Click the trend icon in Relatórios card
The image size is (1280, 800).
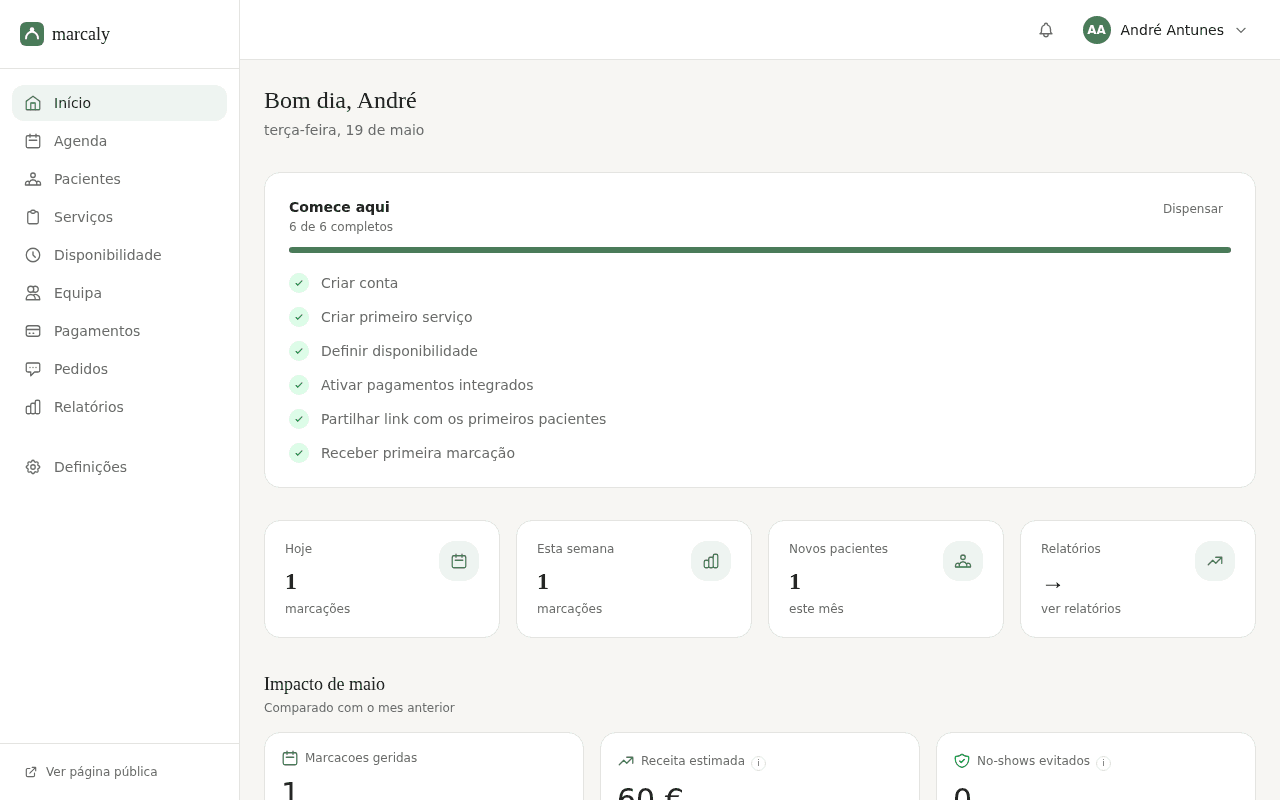(1215, 561)
